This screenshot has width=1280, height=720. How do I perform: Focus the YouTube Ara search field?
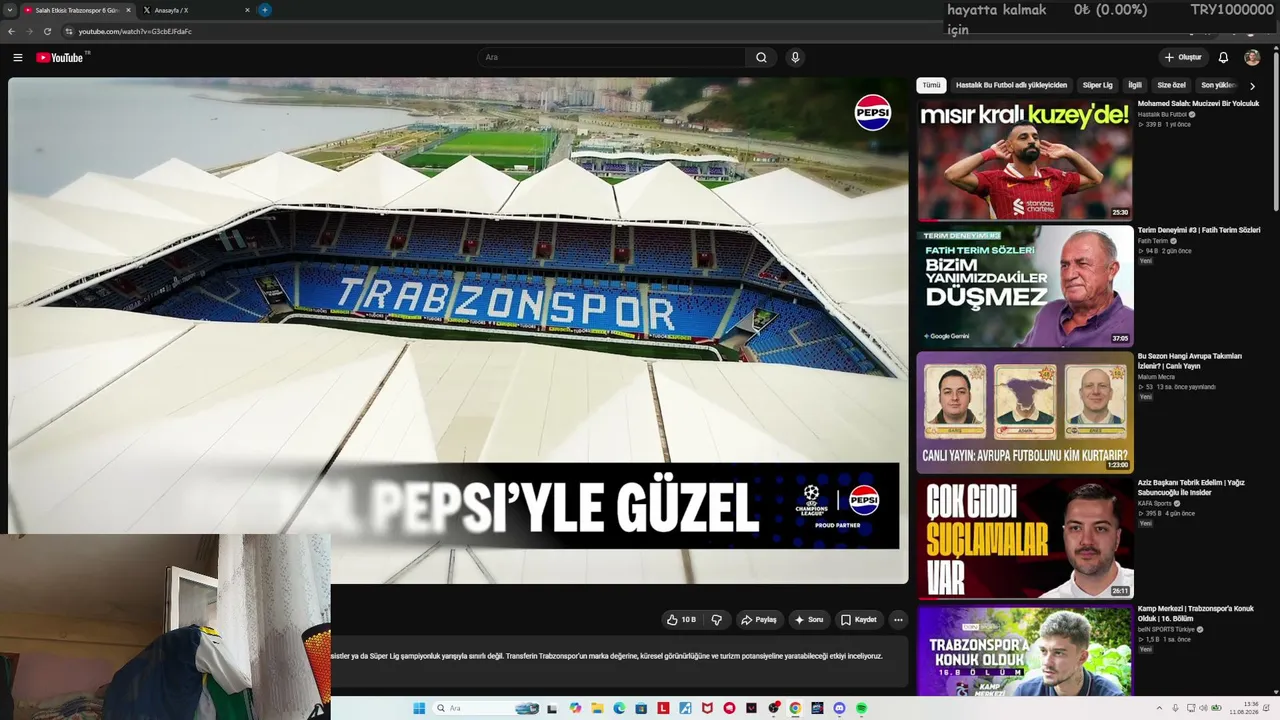point(611,57)
